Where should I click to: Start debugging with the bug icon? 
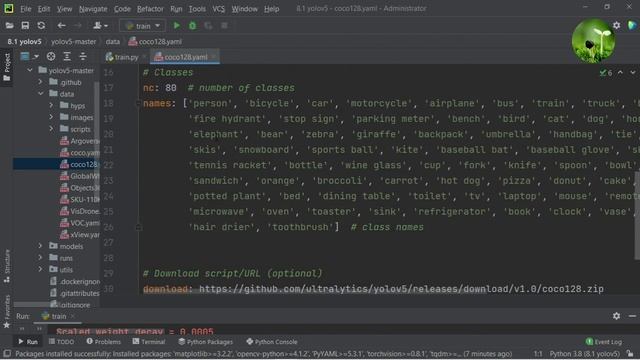(192, 26)
